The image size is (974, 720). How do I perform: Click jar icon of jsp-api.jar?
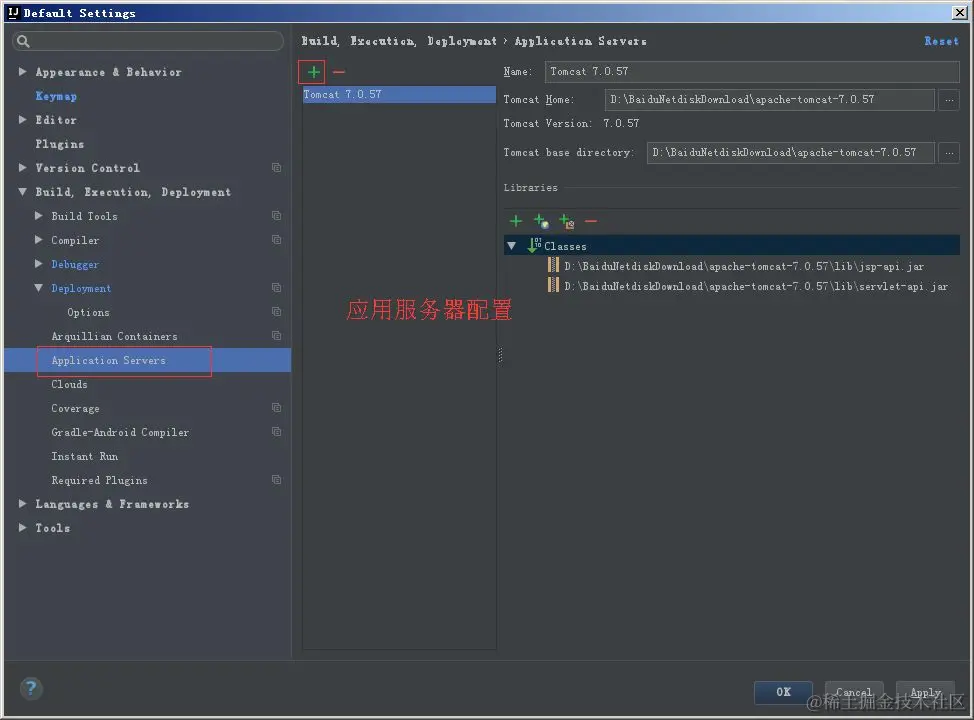coord(553,265)
